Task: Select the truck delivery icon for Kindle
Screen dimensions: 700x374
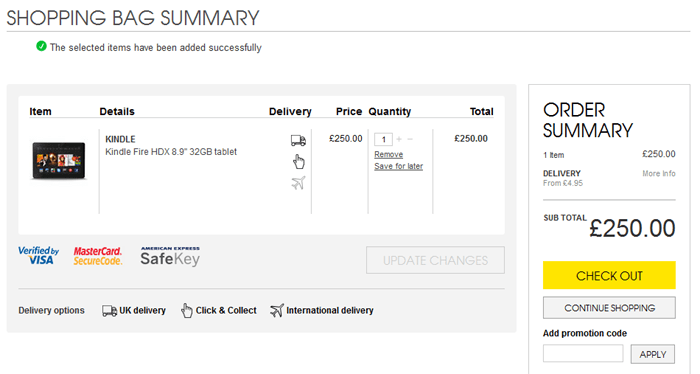Action: [298, 141]
